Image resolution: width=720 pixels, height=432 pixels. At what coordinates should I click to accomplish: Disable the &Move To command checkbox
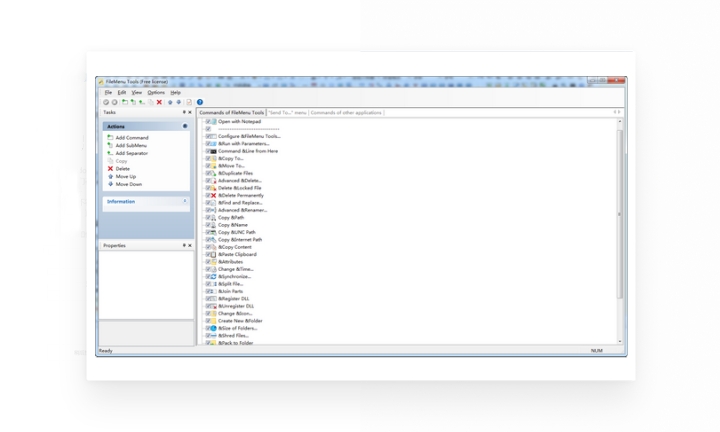[x=208, y=166]
